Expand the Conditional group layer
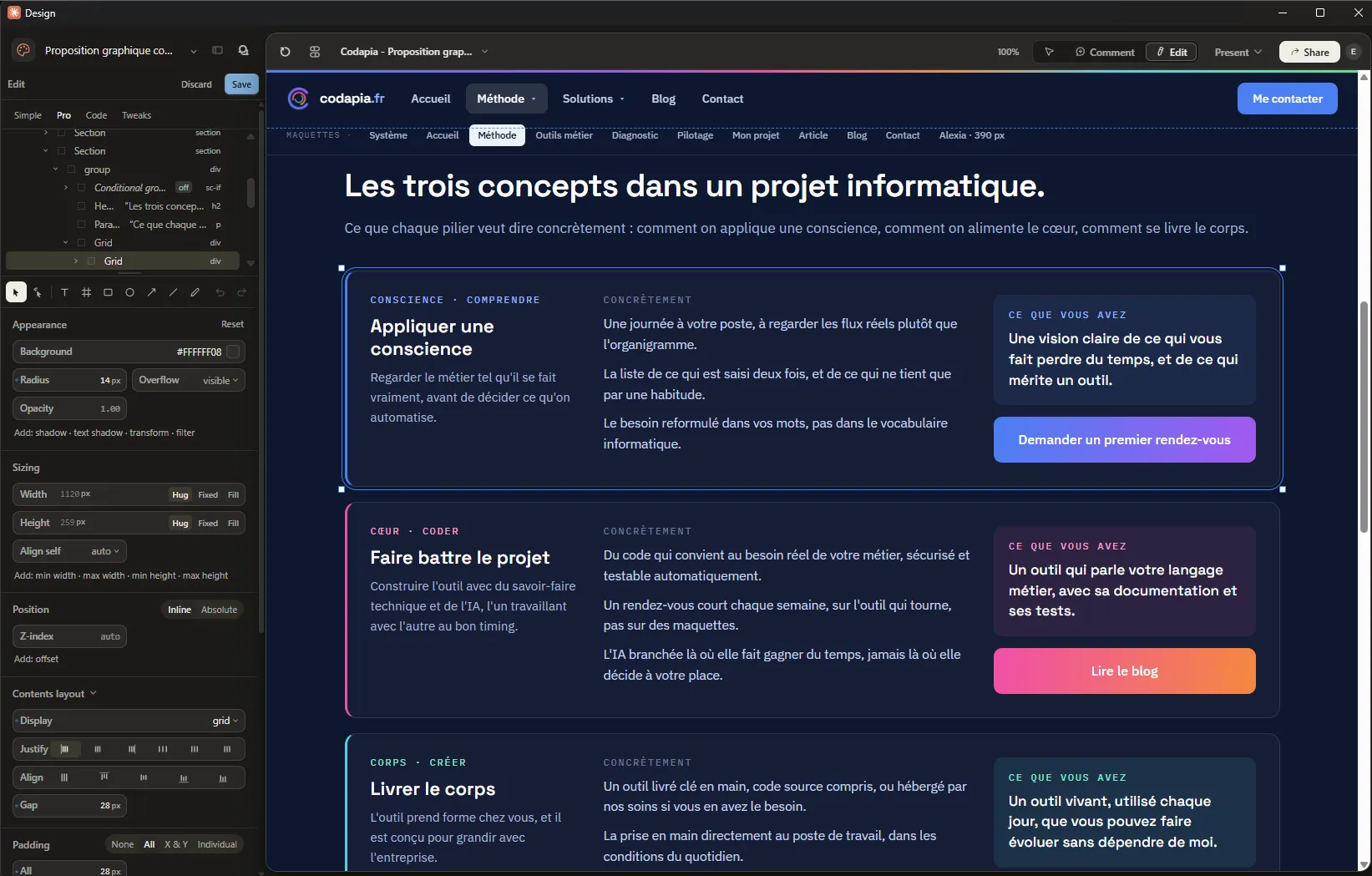Viewport: 1372px width, 876px height. click(66, 188)
